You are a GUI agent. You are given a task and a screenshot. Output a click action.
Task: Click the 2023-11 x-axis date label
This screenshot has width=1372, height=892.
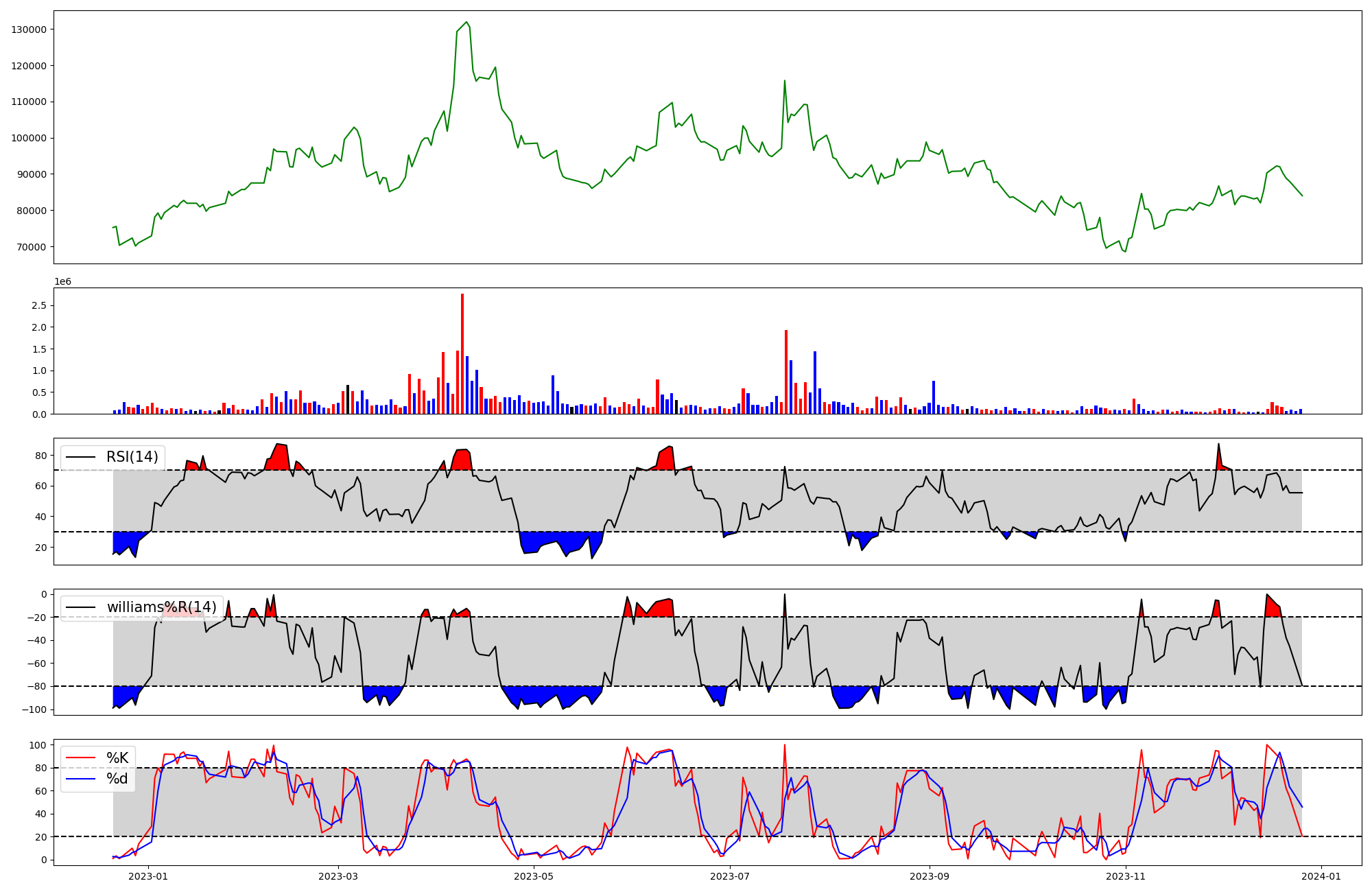tap(1126, 876)
